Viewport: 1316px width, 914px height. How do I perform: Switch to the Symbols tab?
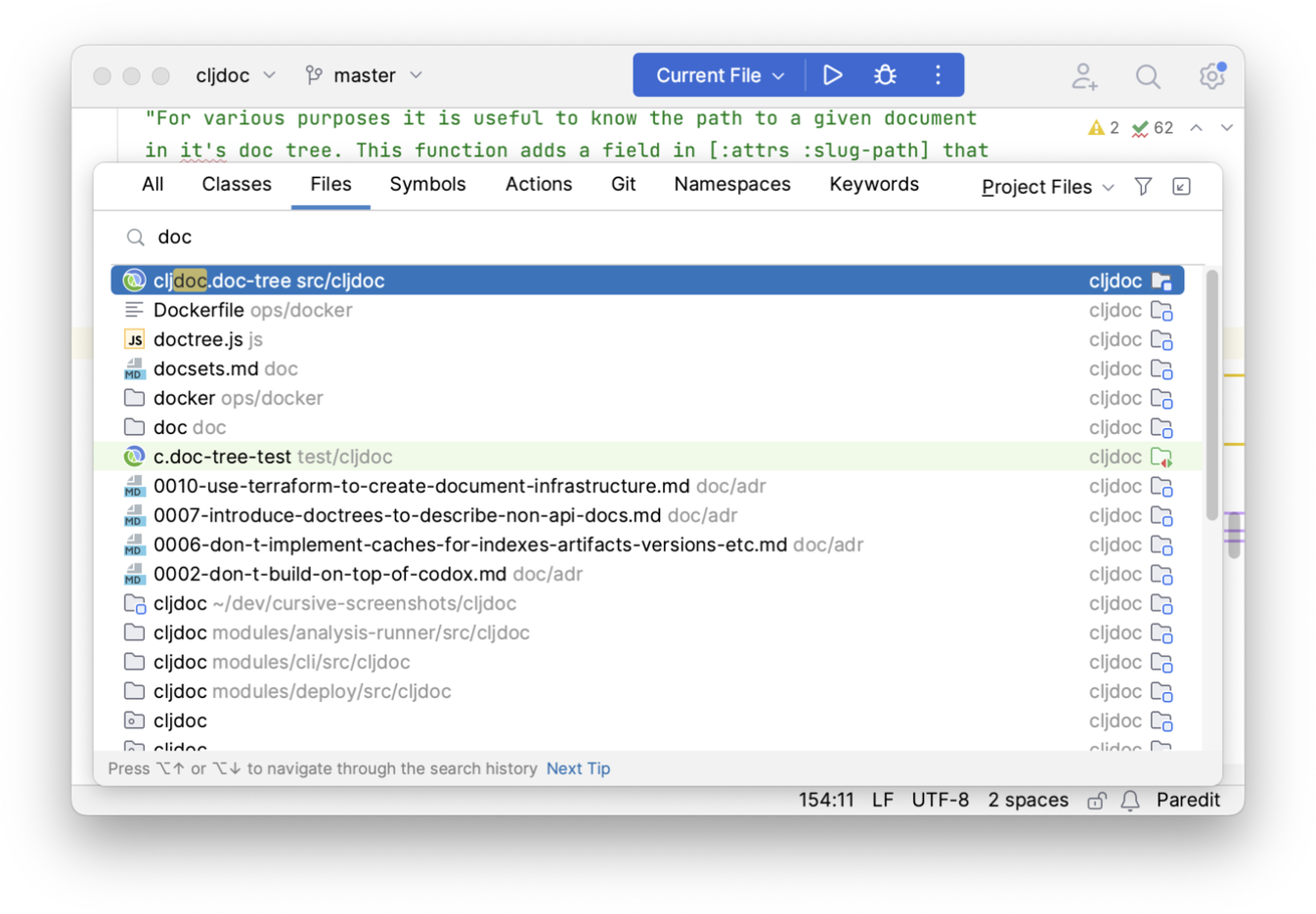pos(427,185)
